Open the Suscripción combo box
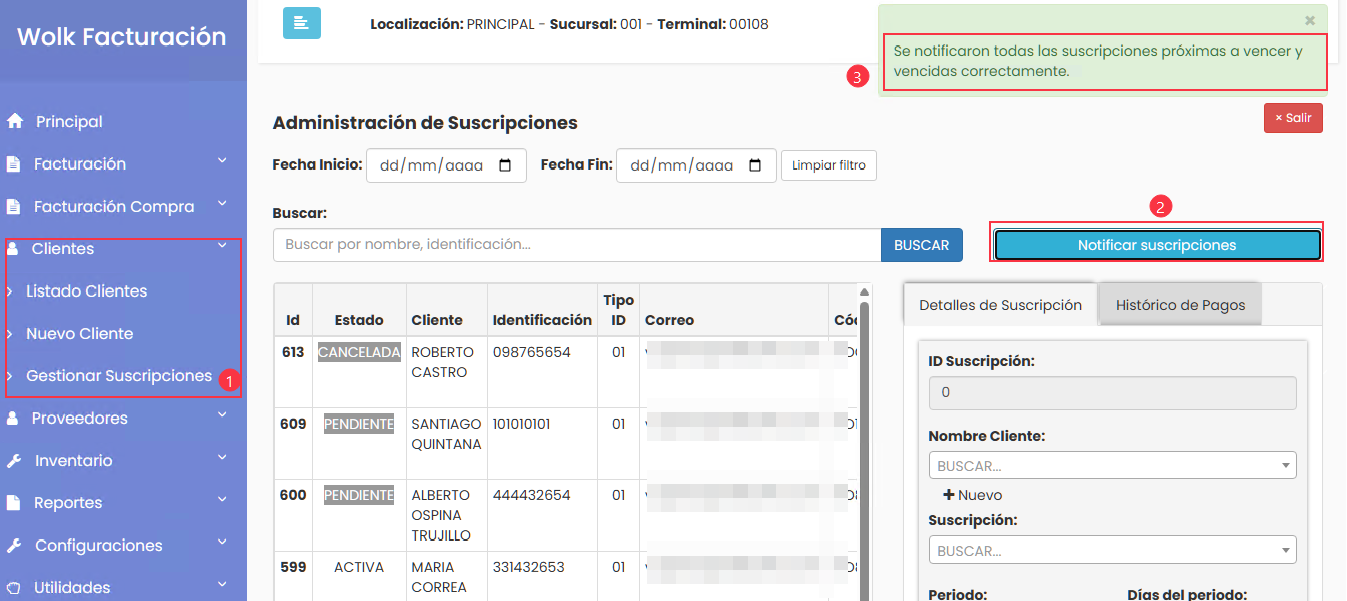1347x601 pixels. pyautogui.click(x=1112, y=550)
